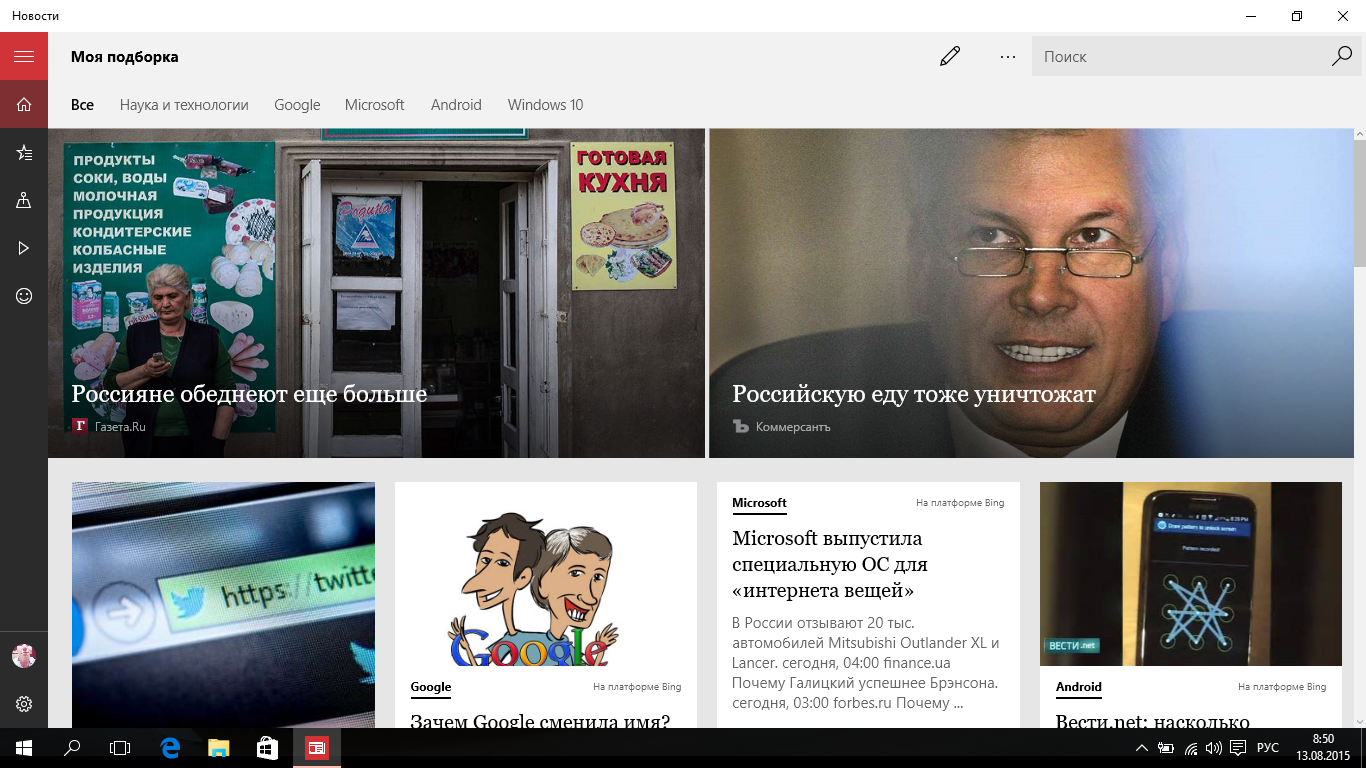The image size is (1366, 768).
Task: Select the Все tab
Action: pyautogui.click(x=82, y=104)
